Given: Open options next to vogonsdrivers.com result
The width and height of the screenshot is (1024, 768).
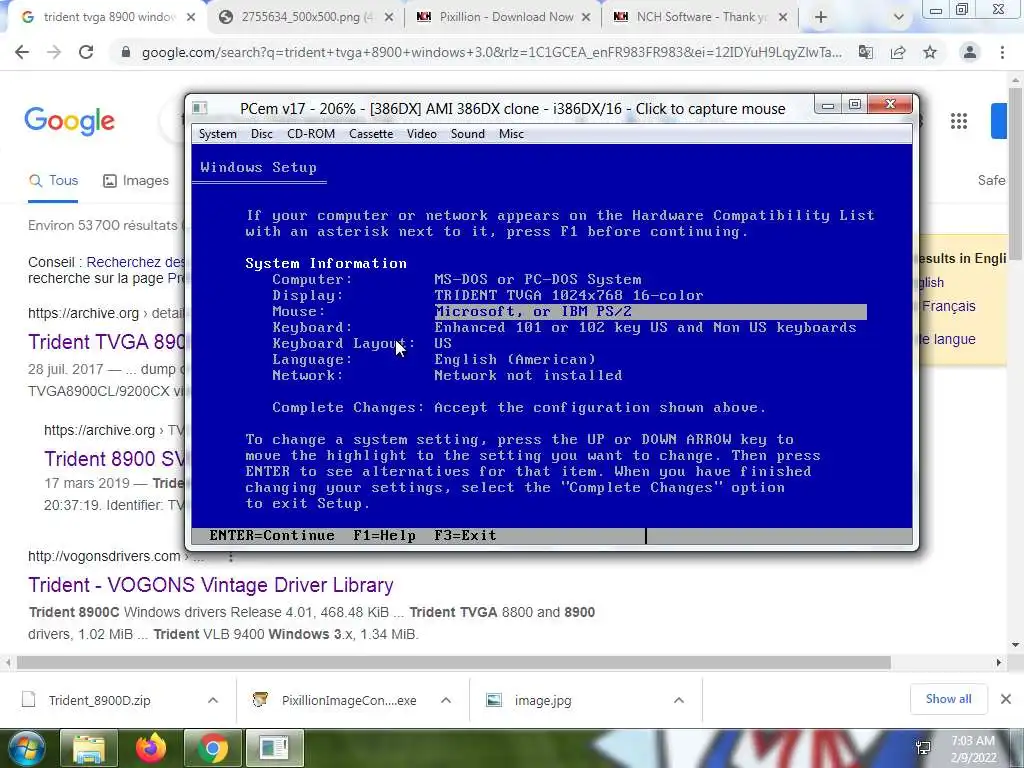Looking at the screenshot, I should click(x=231, y=557).
